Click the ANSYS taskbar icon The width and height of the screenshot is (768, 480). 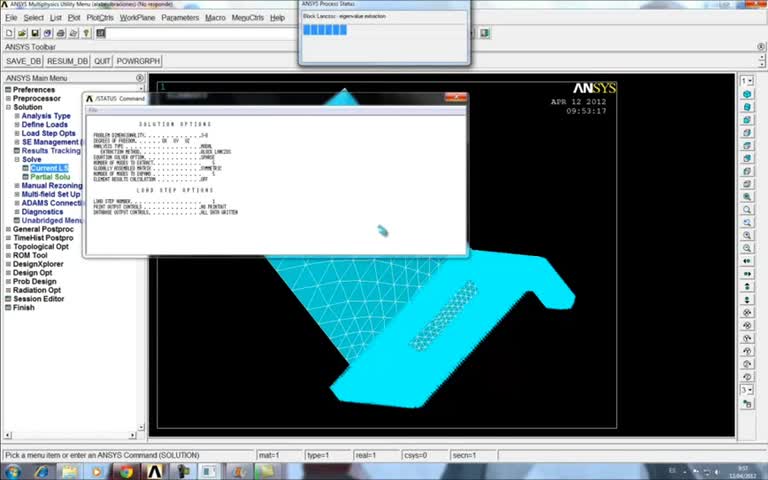(154, 472)
